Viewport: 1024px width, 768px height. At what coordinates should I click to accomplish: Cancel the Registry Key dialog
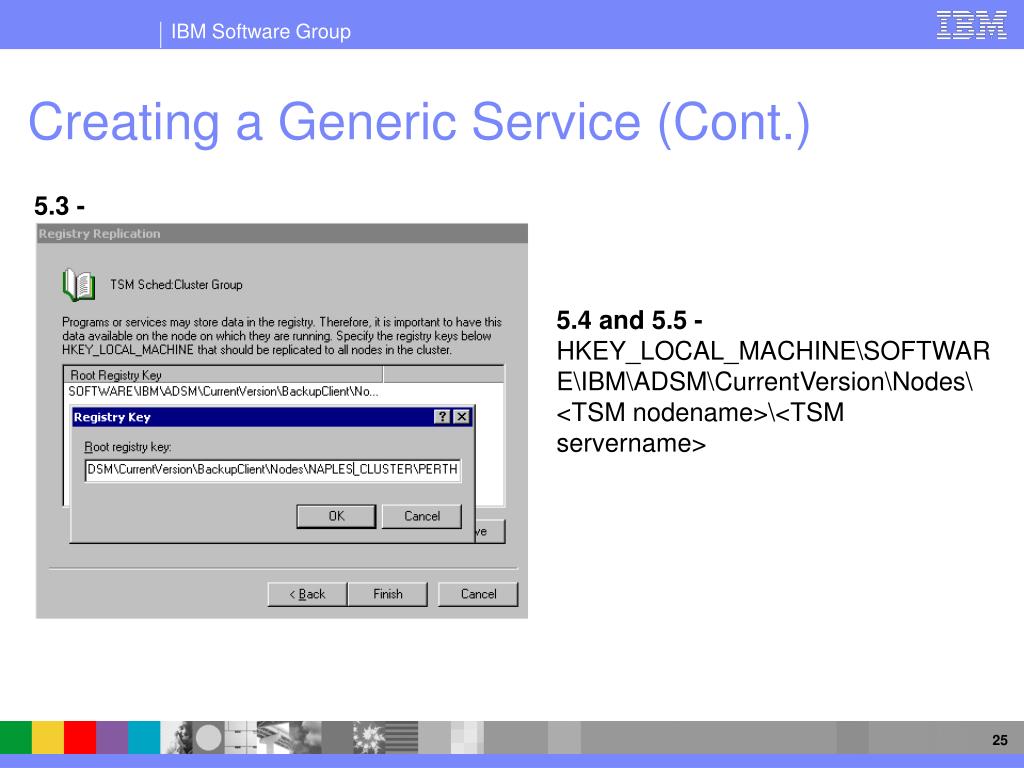point(422,516)
